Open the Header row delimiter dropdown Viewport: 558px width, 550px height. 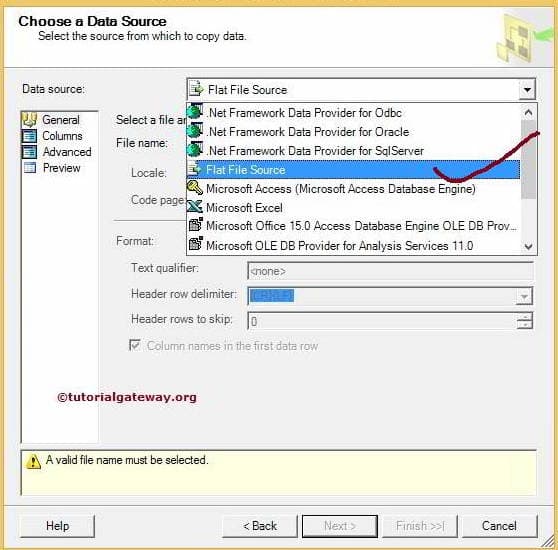click(524, 296)
